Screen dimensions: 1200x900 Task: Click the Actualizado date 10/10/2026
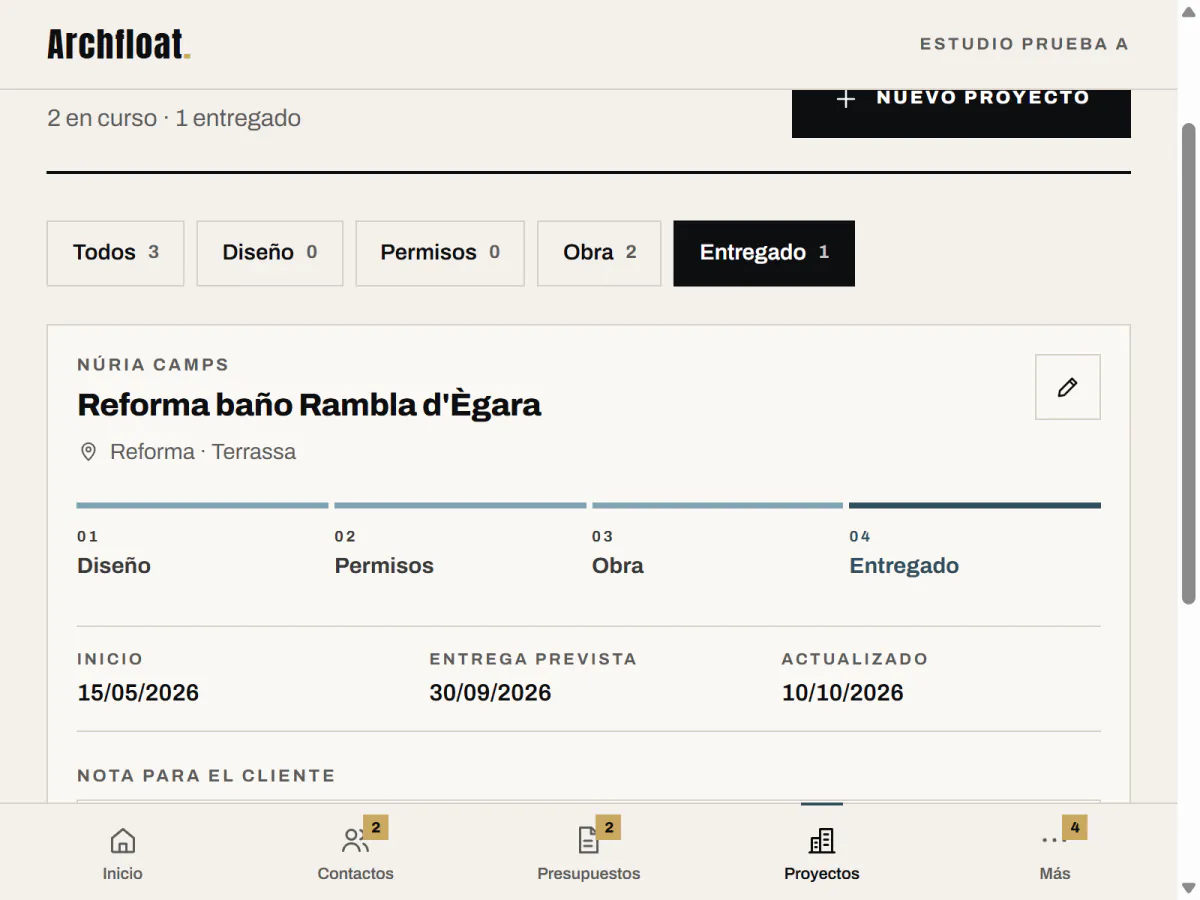coord(842,693)
